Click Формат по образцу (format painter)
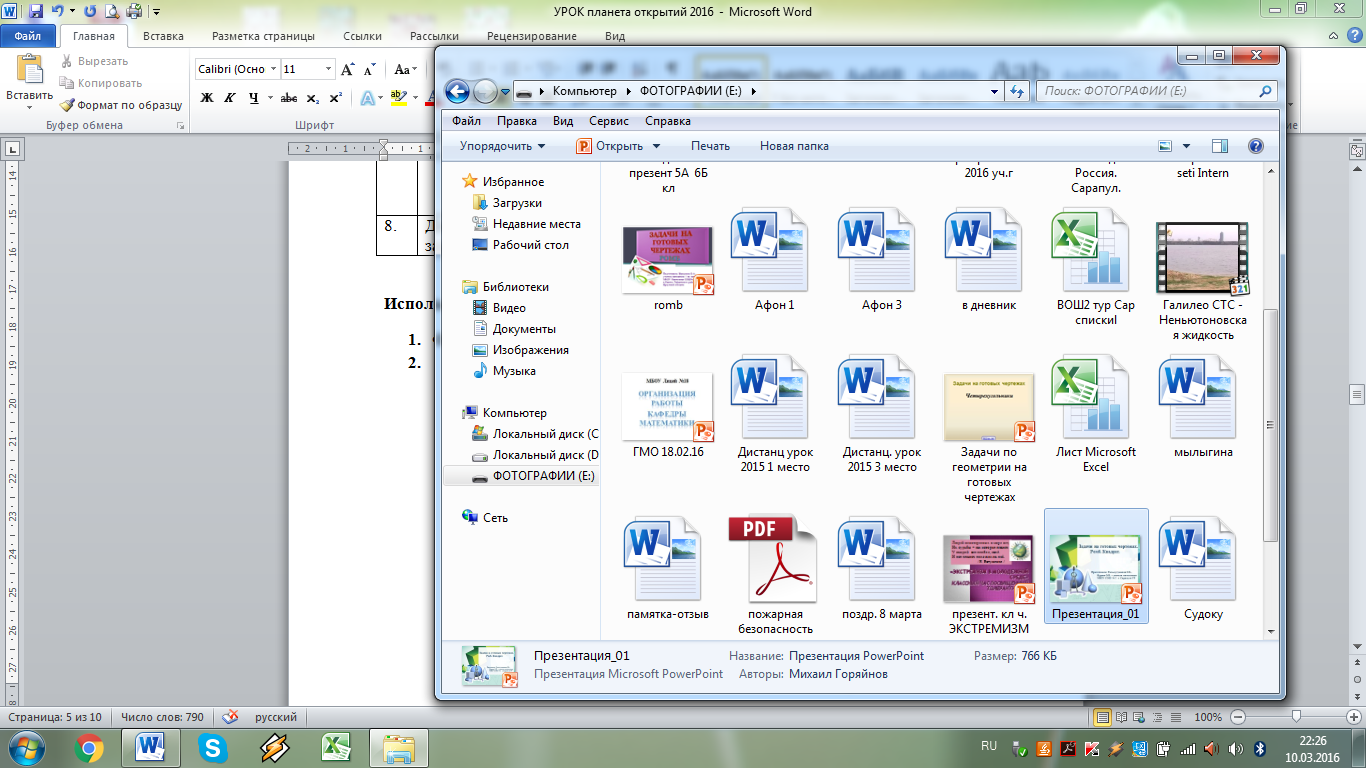 [x=121, y=104]
